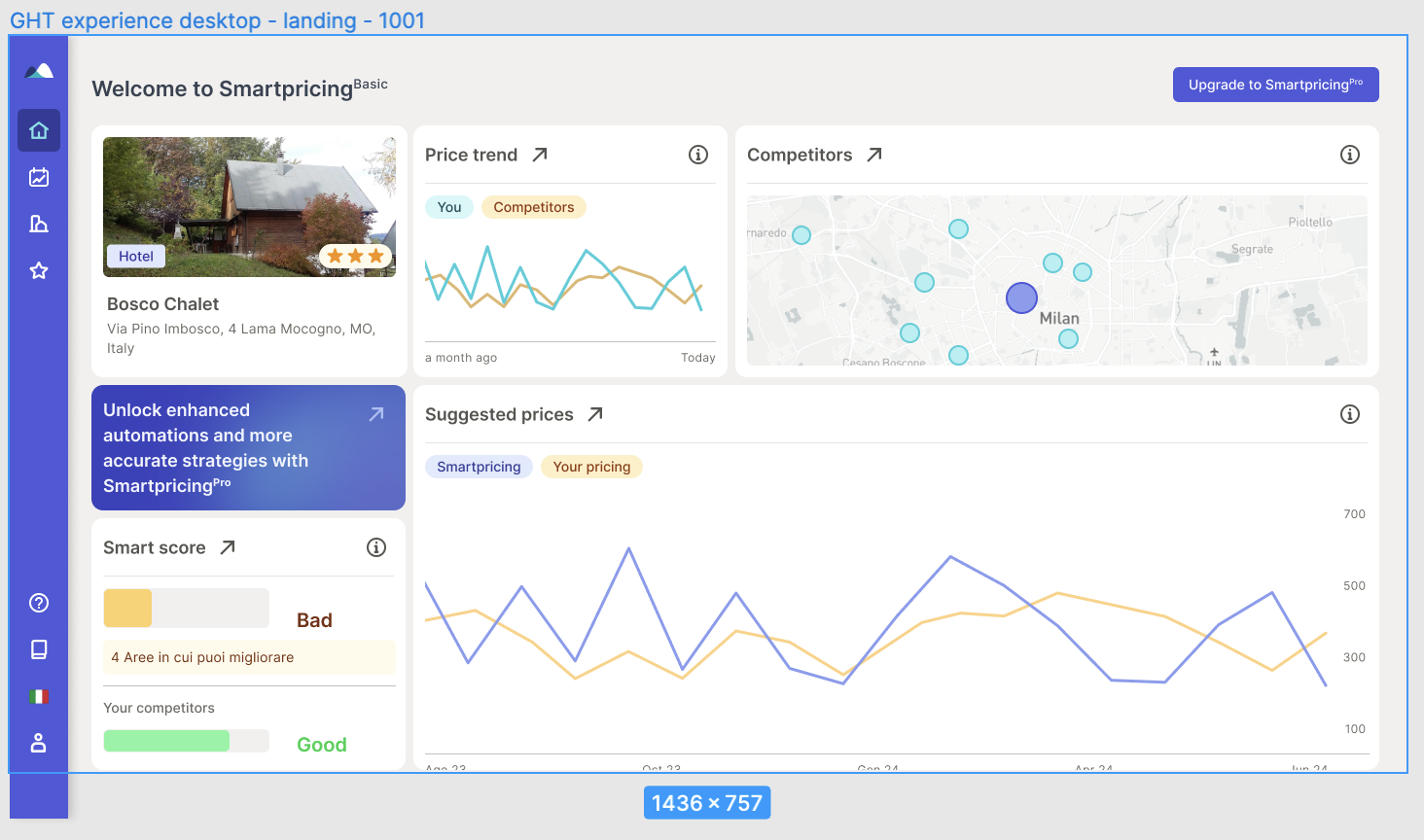Click the 500 axis value
The image size is (1424, 840).
(x=1354, y=586)
